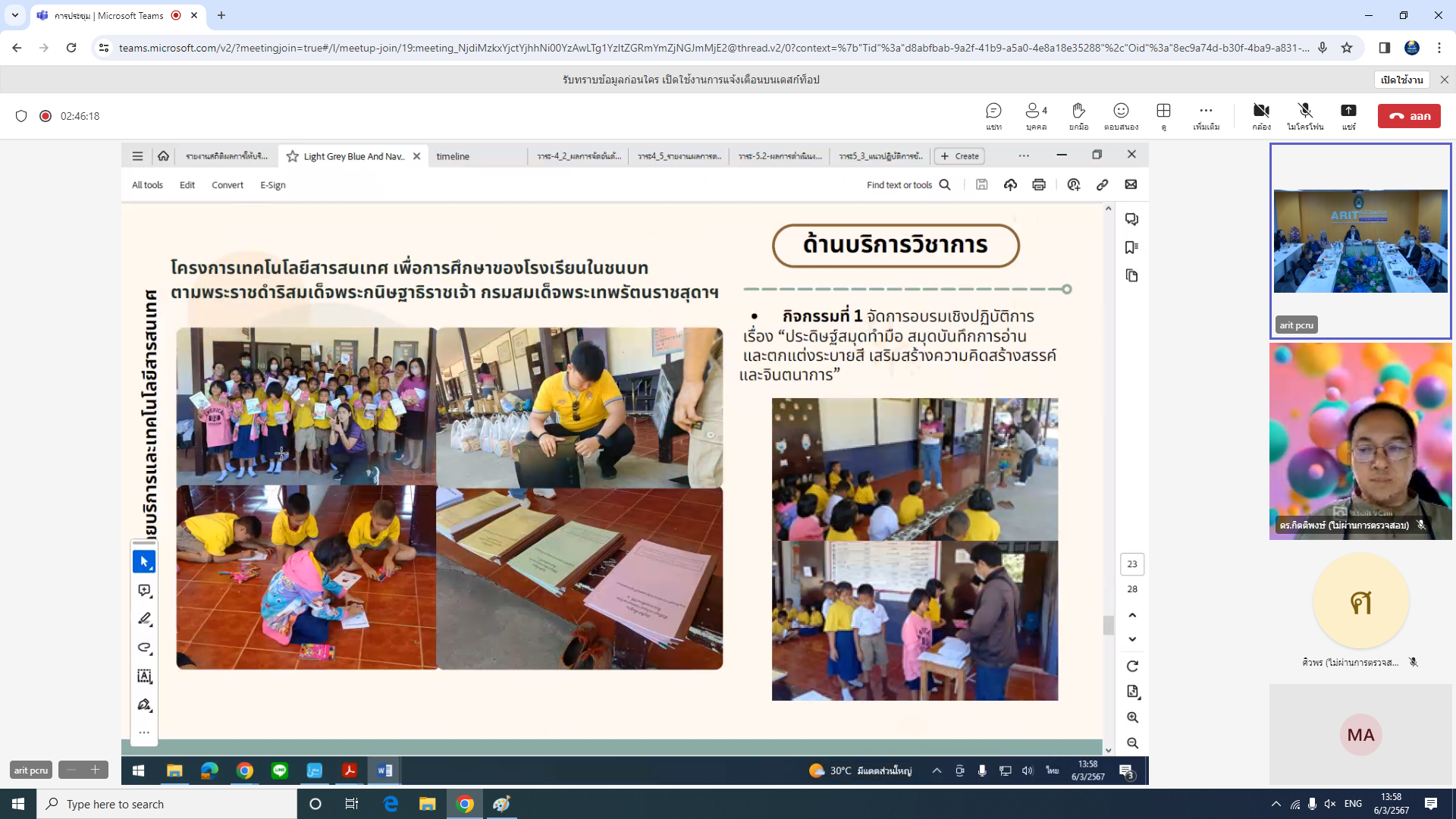The image size is (1456, 819).
Task: Zoom in on the PDF
Action: (1132, 717)
